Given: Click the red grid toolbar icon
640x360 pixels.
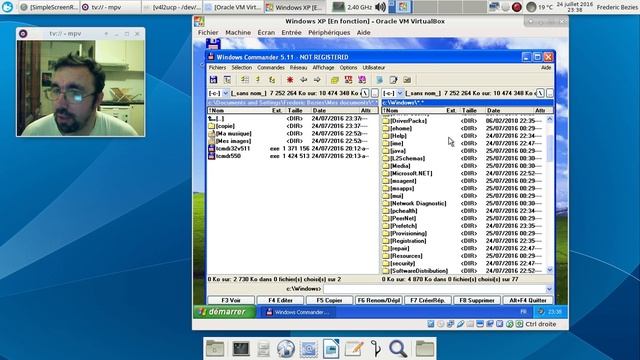Looking at the screenshot, I should pyautogui.click(x=348, y=80).
